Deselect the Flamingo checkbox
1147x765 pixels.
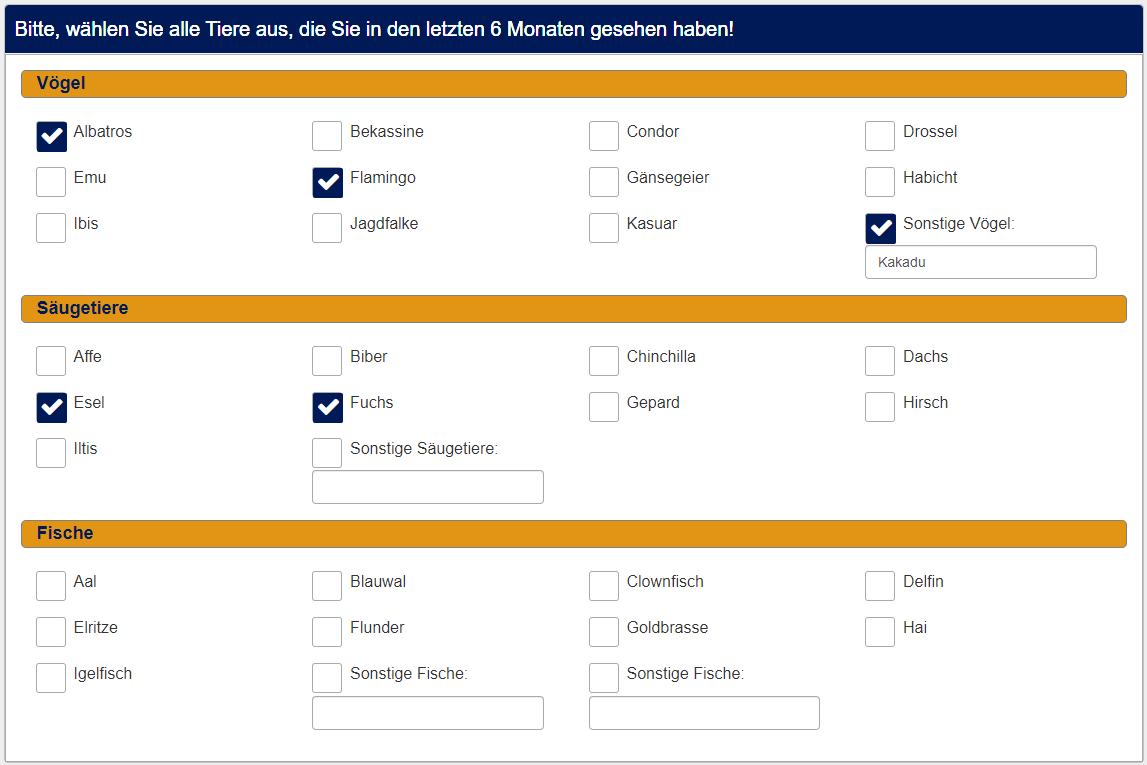pos(327,182)
